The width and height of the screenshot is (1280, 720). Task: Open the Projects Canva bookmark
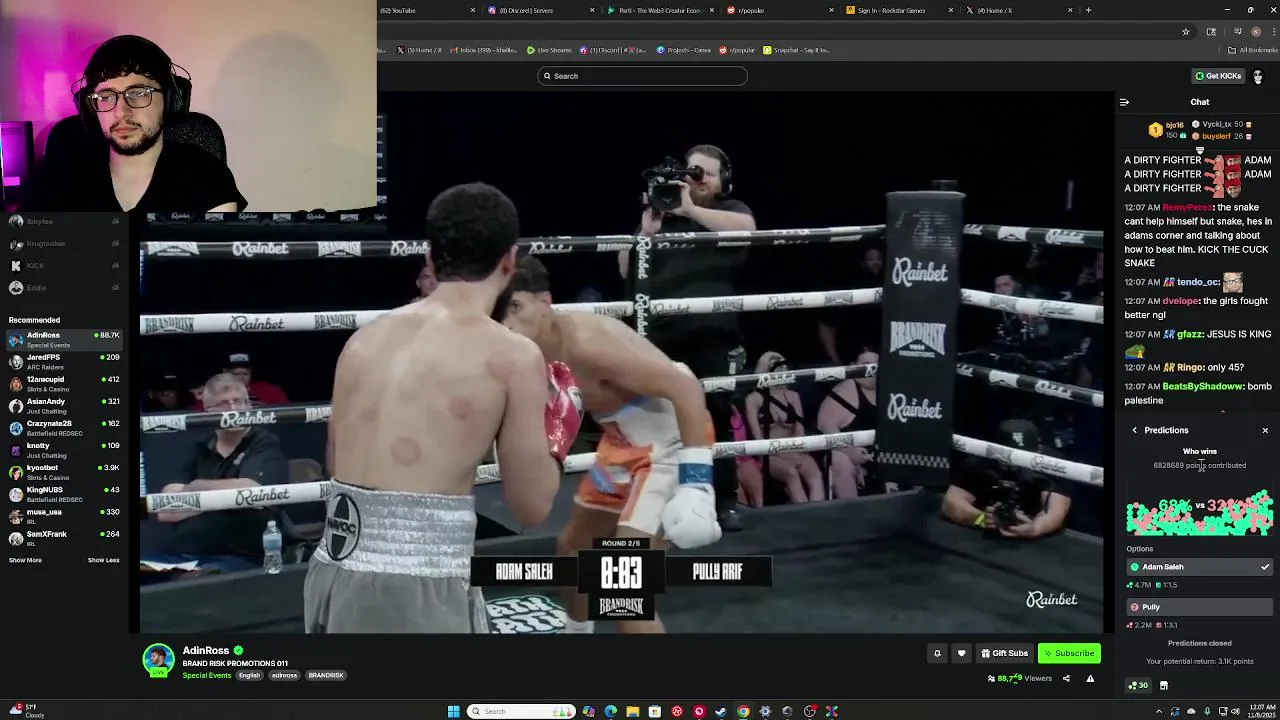pyautogui.click(x=685, y=50)
